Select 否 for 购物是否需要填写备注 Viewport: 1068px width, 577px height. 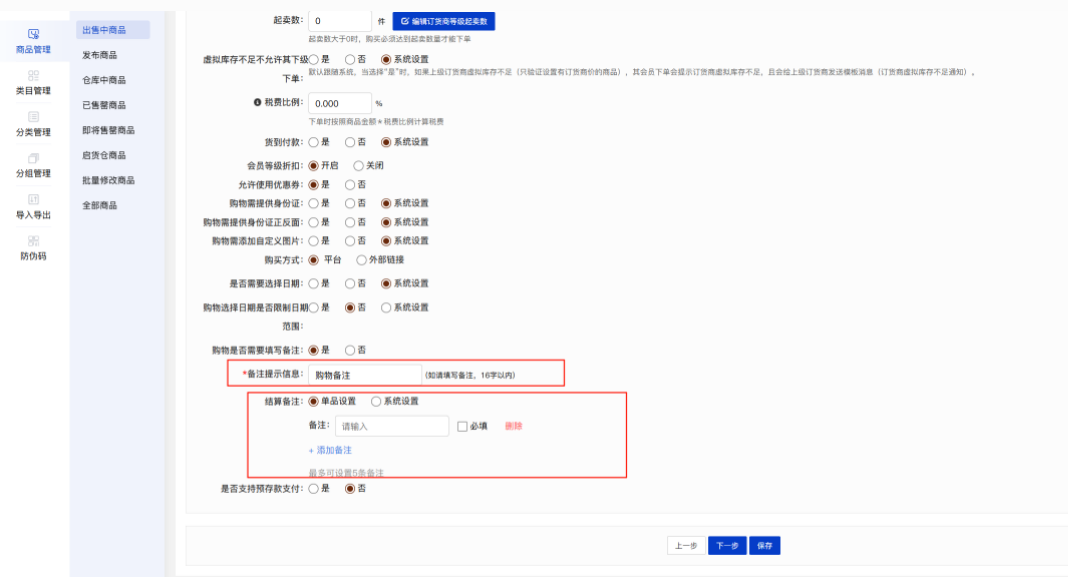coord(350,350)
